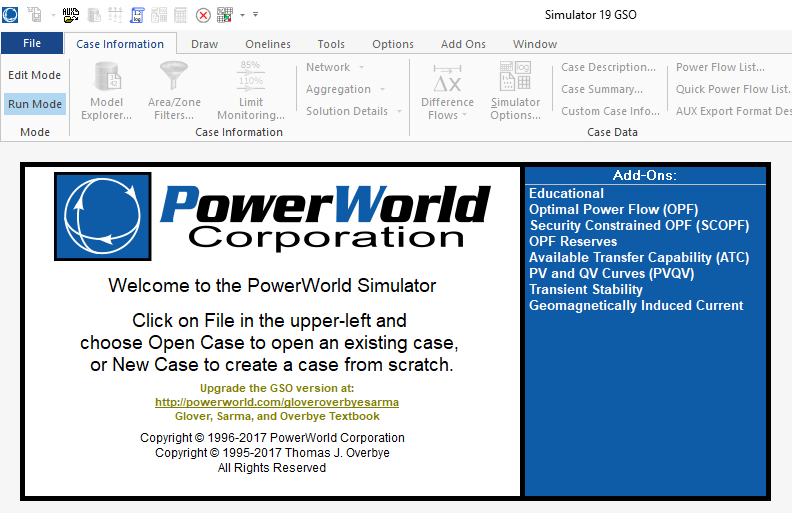
Task: Open Case Description
Action: tap(609, 67)
